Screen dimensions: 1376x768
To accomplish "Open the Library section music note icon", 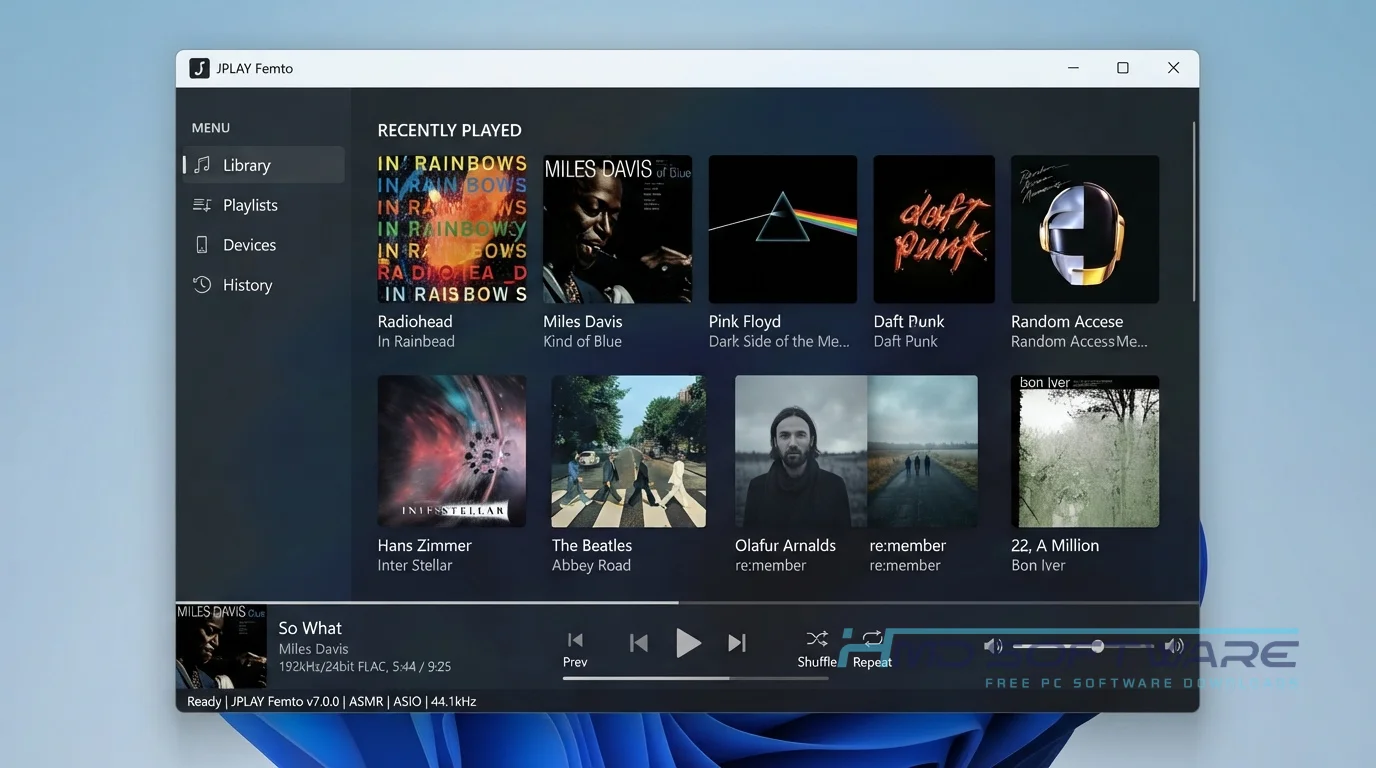I will 202,165.
